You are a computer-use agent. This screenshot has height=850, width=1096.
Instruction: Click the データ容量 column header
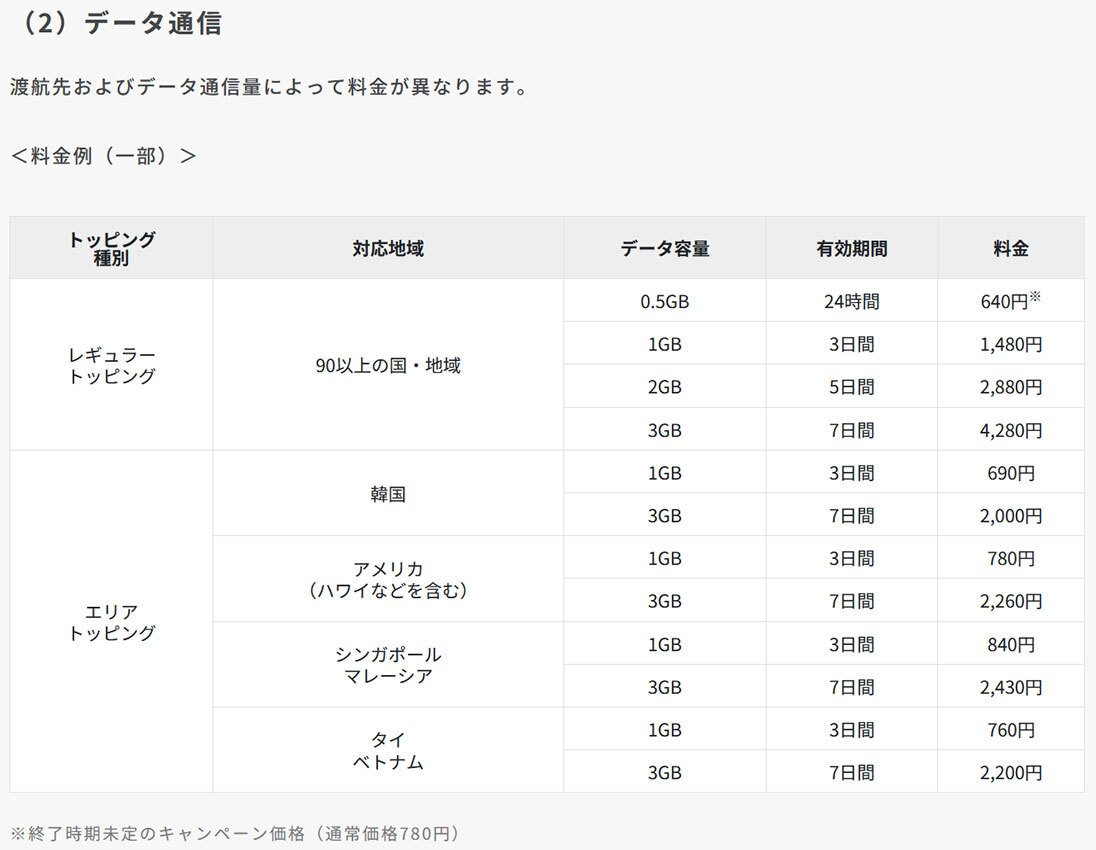tap(664, 248)
